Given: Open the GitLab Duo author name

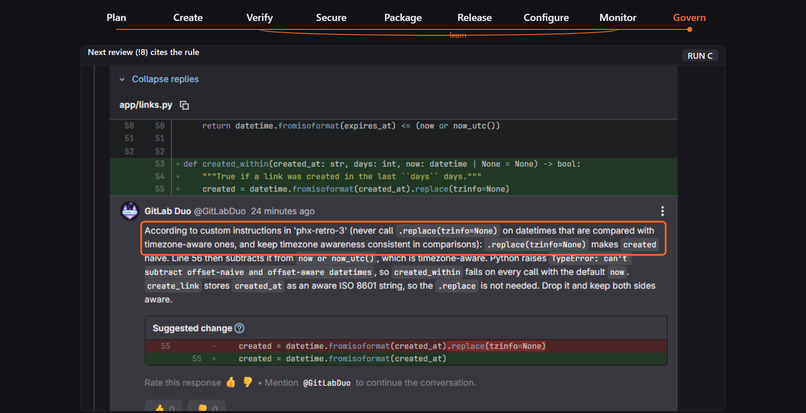Looking at the screenshot, I should [168, 211].
